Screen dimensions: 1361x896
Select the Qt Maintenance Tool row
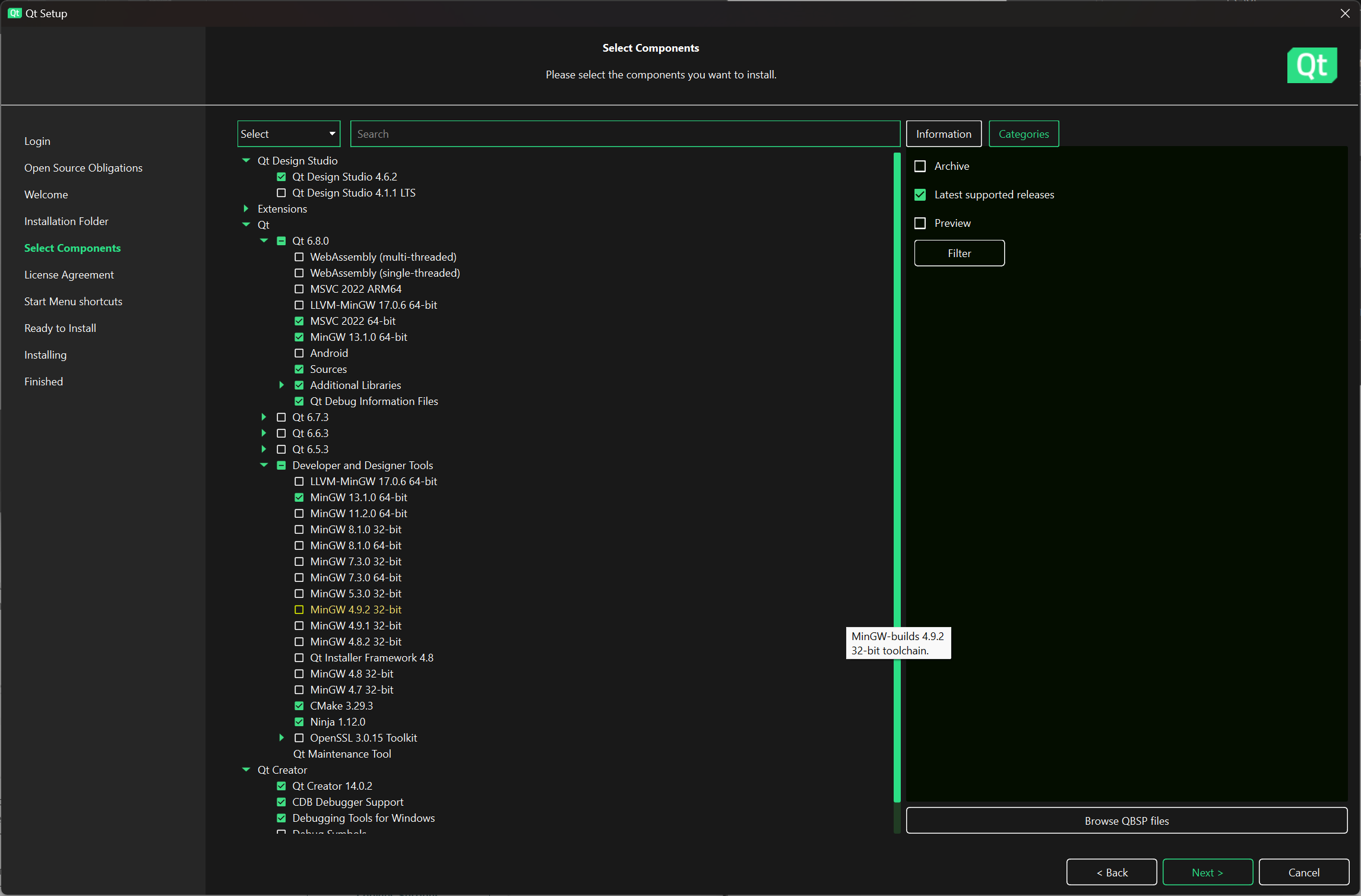click(342, 754)
